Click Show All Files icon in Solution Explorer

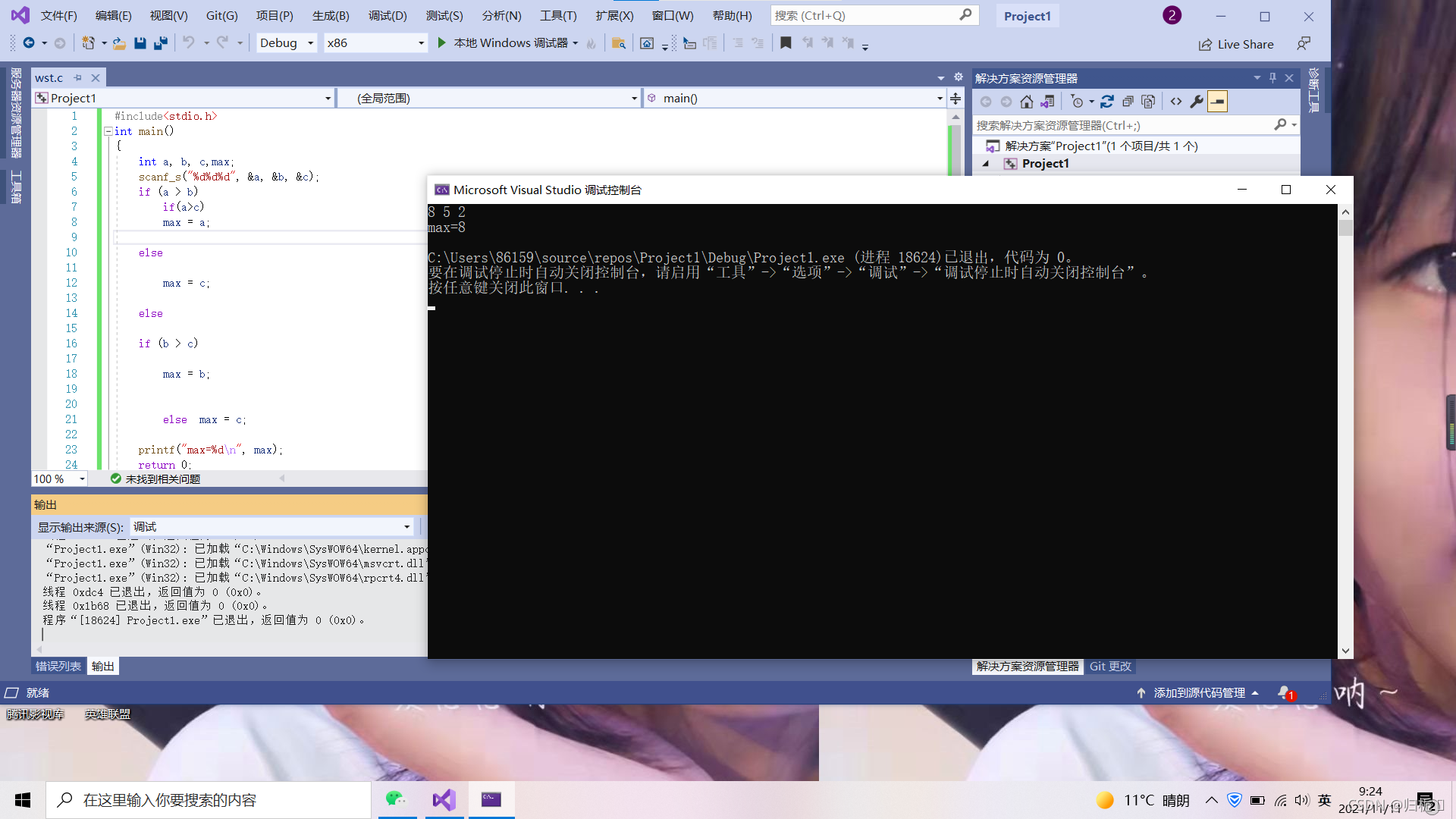tap(1148, 102)
